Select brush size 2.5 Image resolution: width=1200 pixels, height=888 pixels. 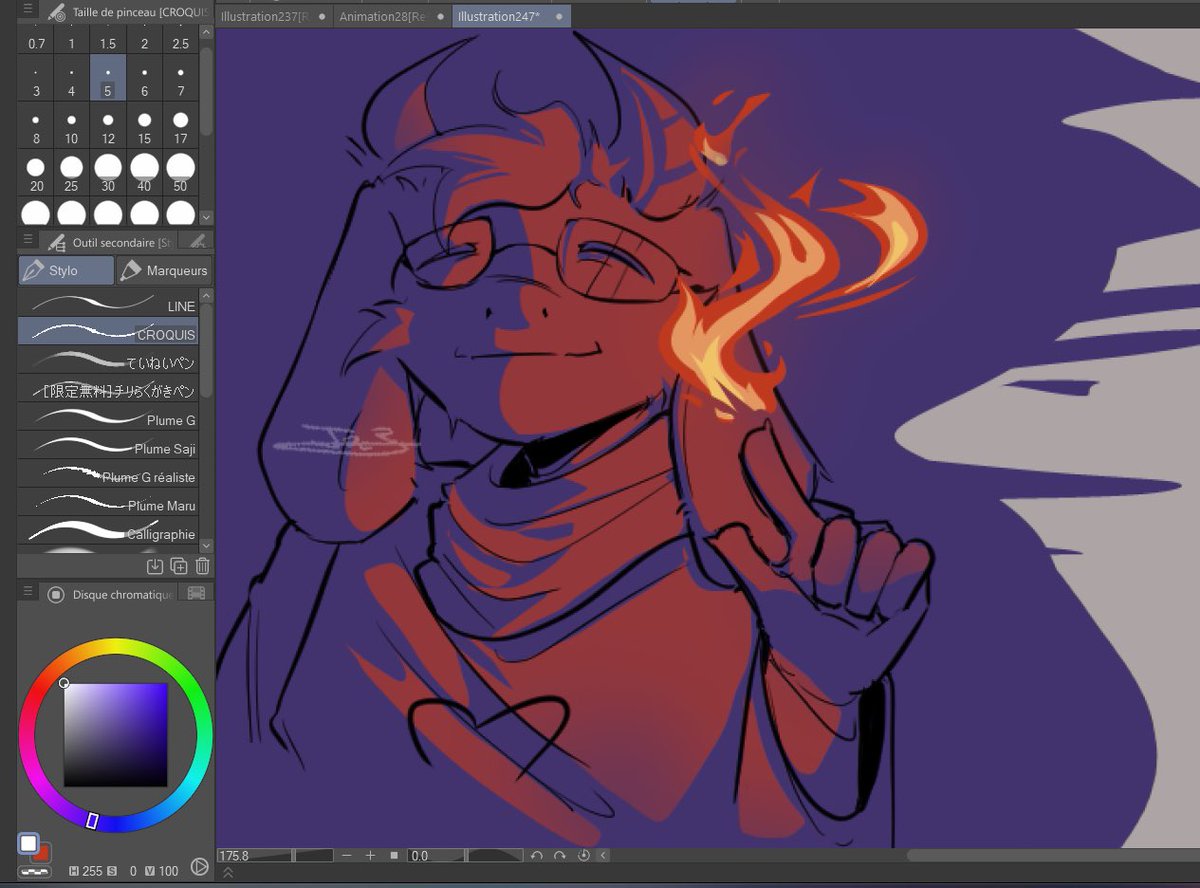click(x=180, y=40)
